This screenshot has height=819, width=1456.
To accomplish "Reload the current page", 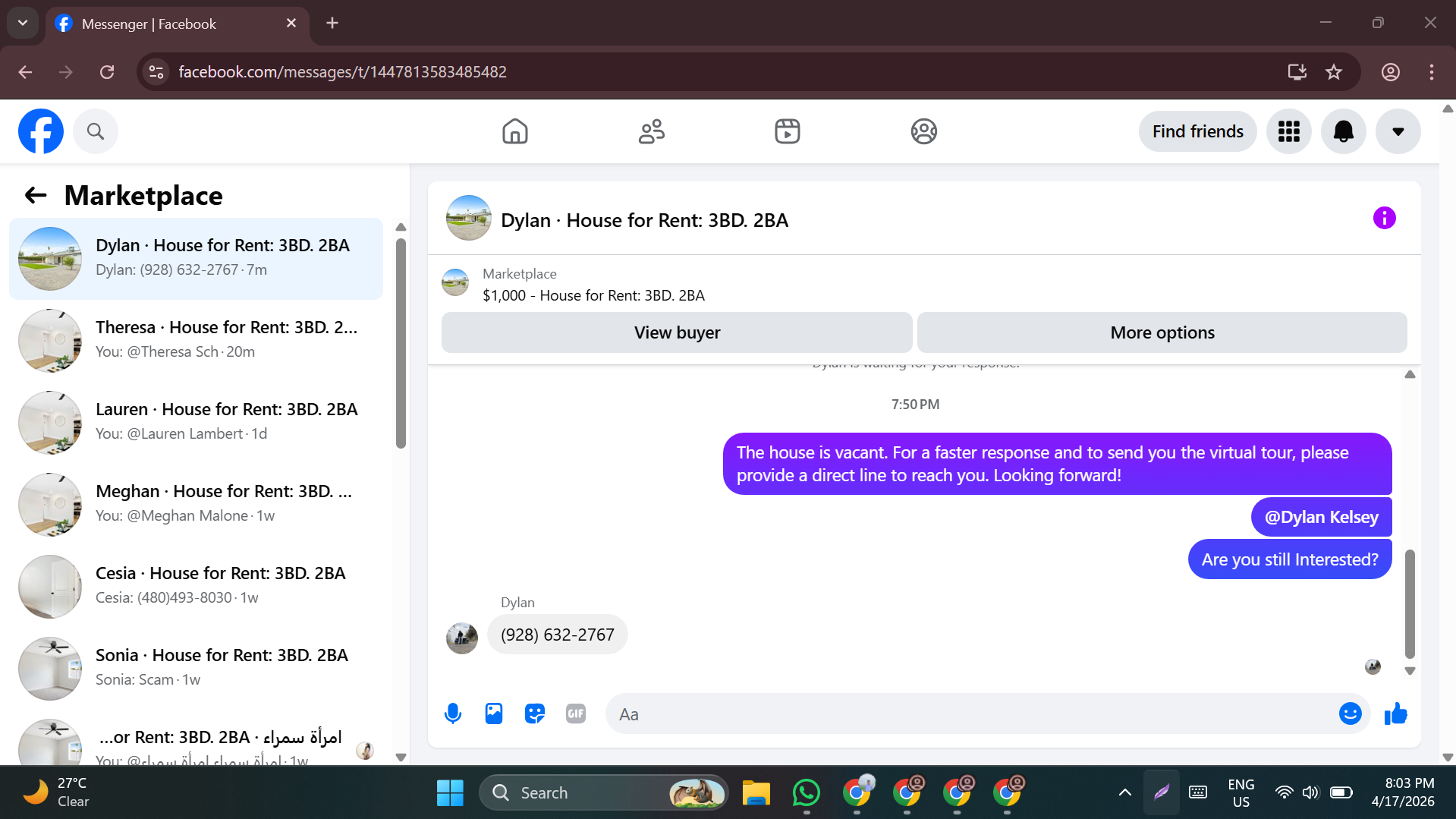I will 107,72.
